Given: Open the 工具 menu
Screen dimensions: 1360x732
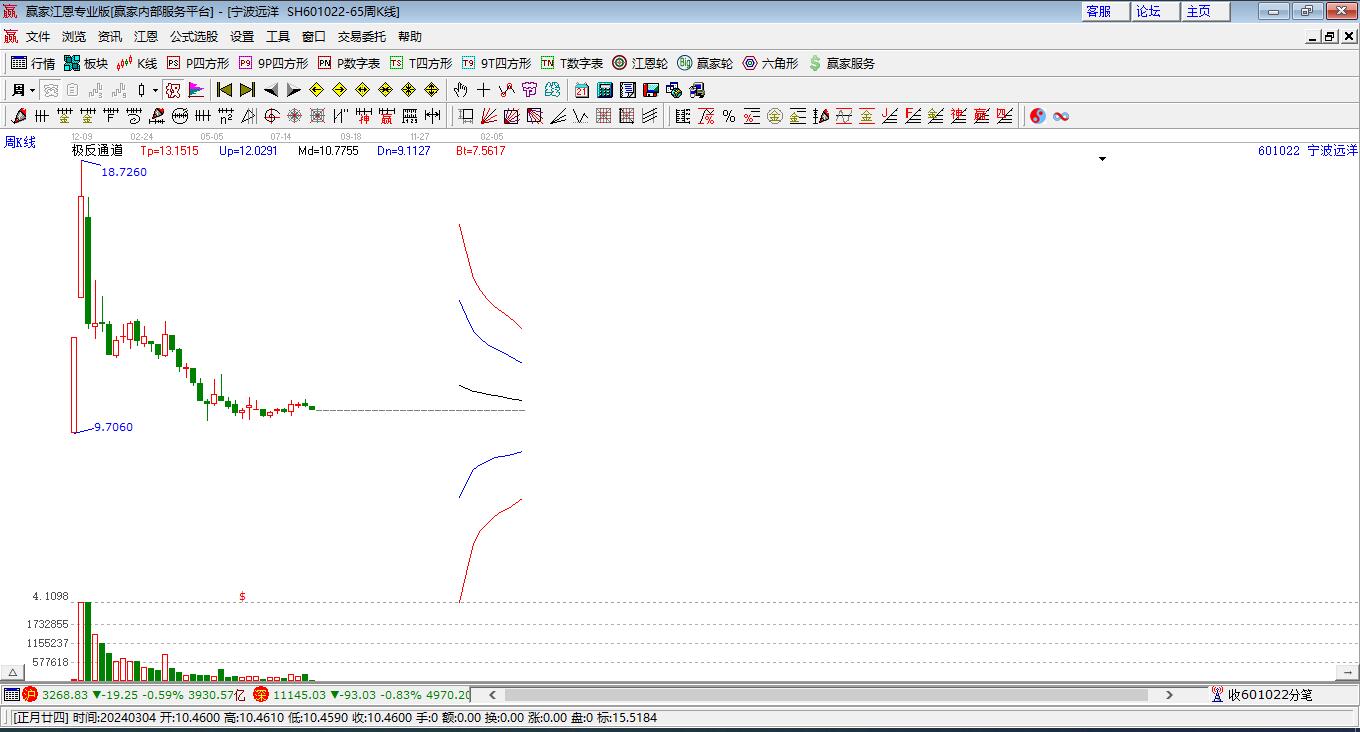Looking at the screenshot, I should (x=278, y=36).
